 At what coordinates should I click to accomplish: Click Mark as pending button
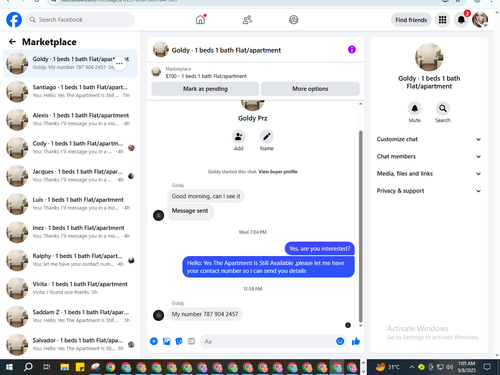(x=205, y=89)
